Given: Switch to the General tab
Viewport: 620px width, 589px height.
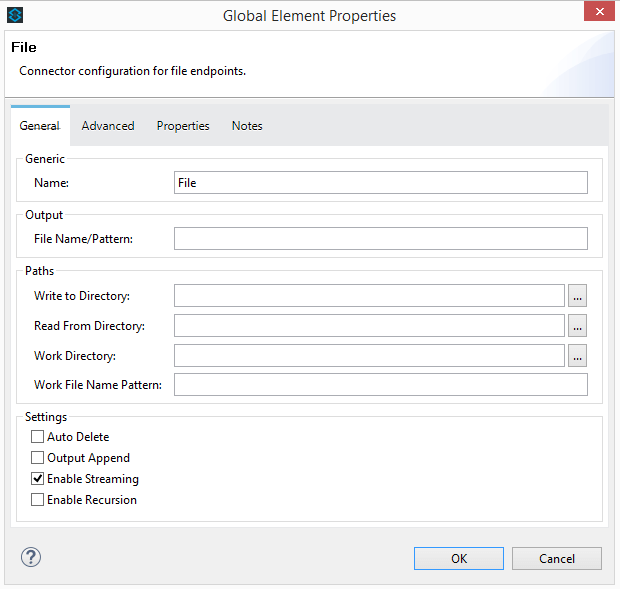Looking at the screenshot, I should [40, 126].
